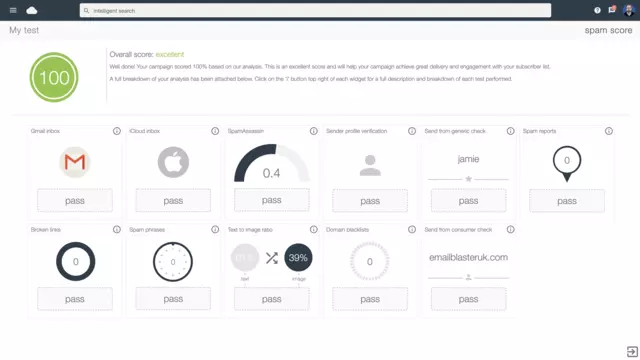This screenshot has width=640, height=360.
Task: Click the 'emailblasteruk.com' domain text
Action: point(468,258)
